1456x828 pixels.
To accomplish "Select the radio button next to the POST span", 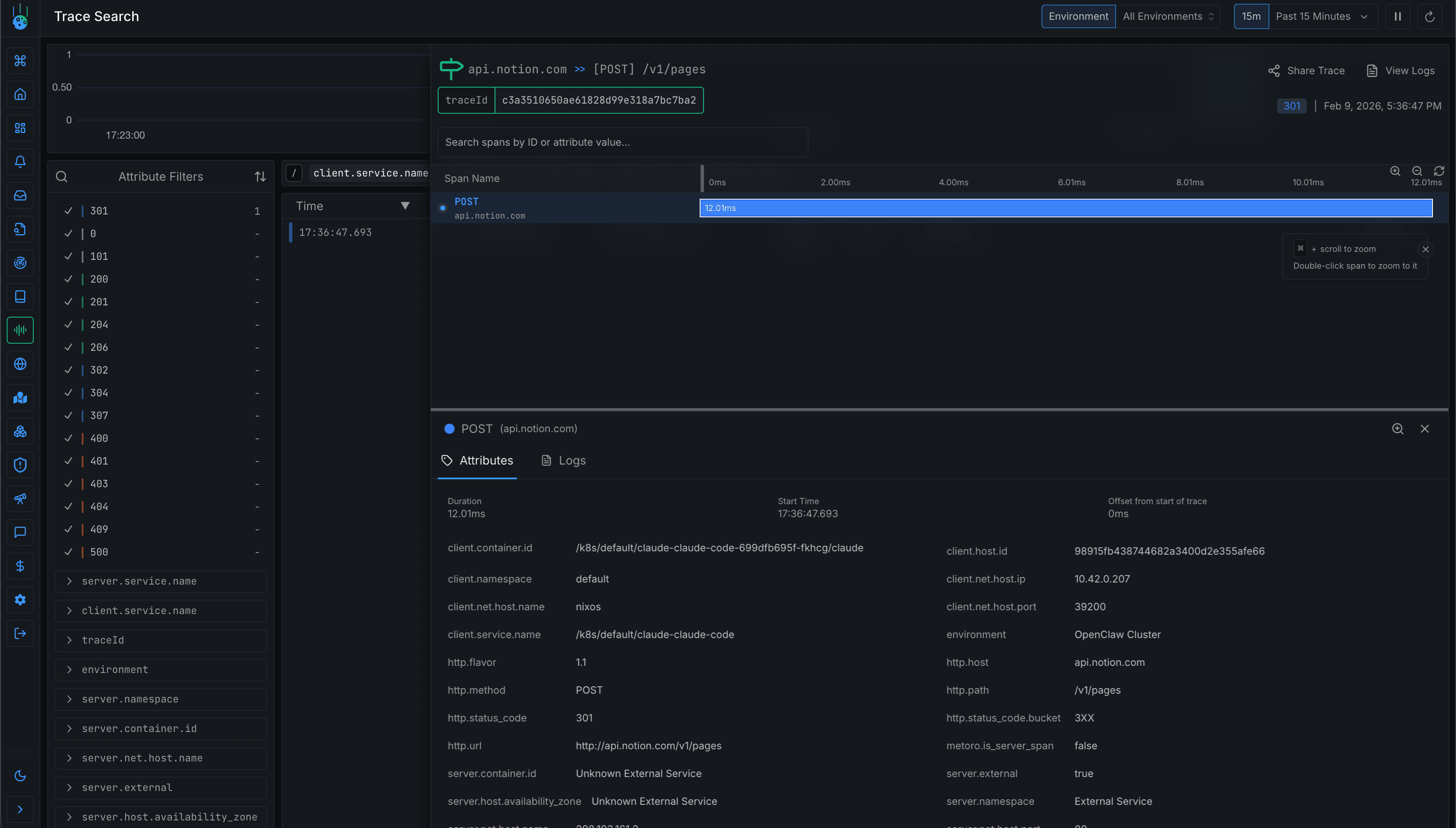I will [443, 208].
